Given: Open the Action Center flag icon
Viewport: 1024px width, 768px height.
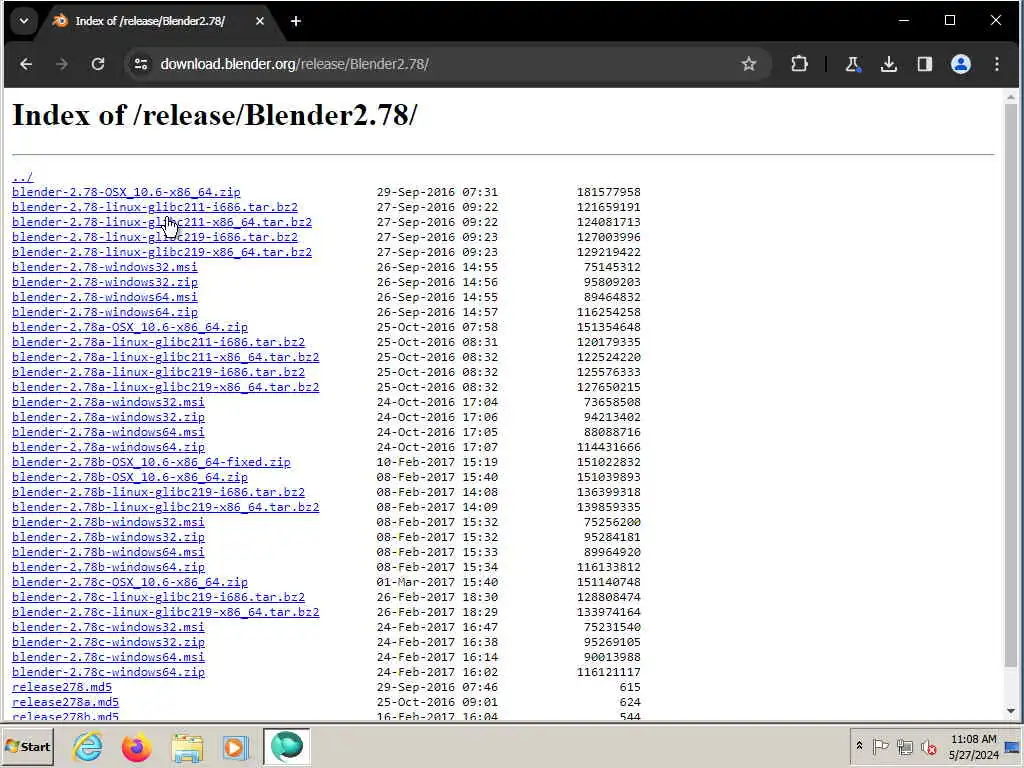Looking at the screenshot, I should (880, 746).
